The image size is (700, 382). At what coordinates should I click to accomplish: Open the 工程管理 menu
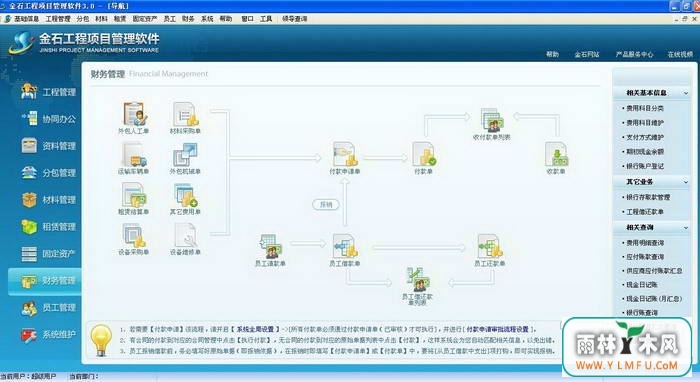point(58,19)
